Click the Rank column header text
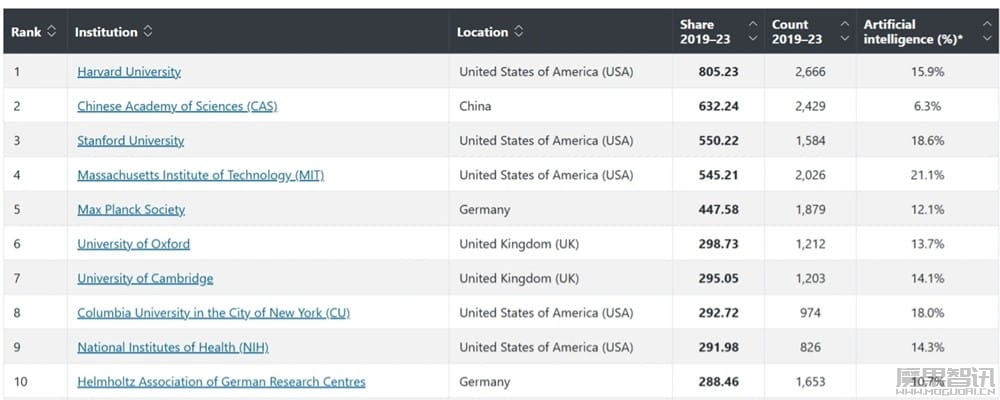The width and height of the screenshot is (1000, 400). [x=26, y=32]
